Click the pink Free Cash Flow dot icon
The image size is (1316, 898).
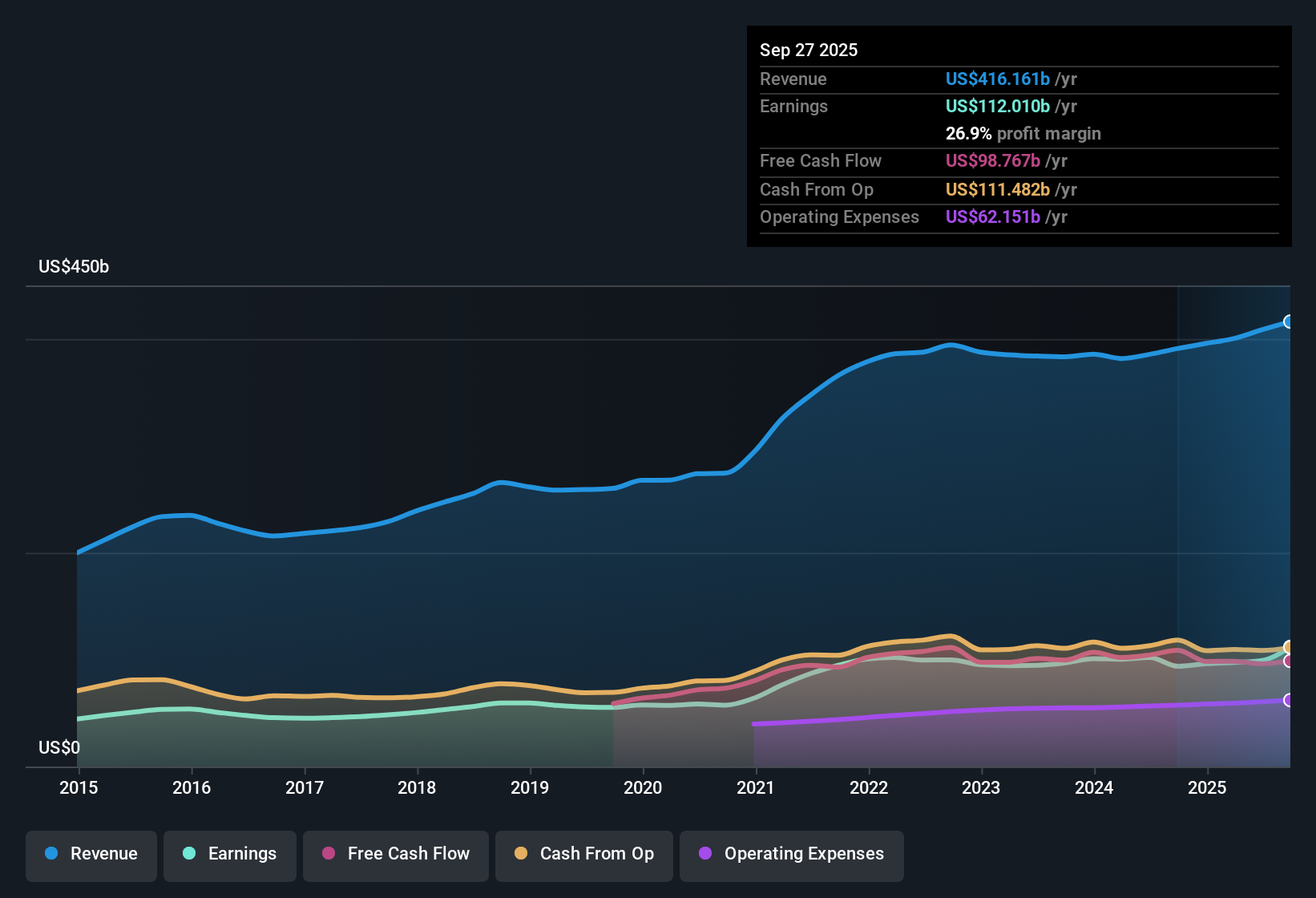[329, 854]
